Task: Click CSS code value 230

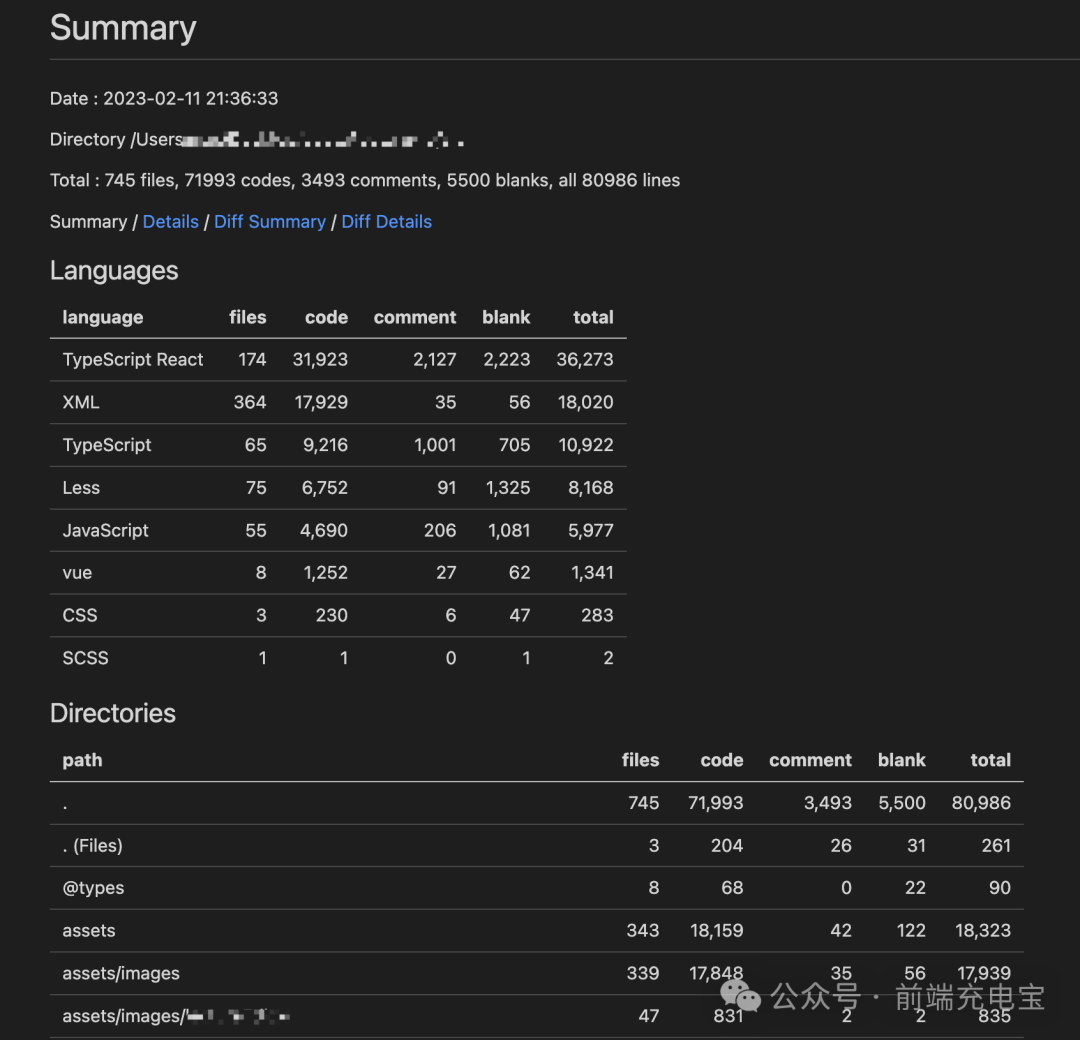Action: tap(331, 615)
